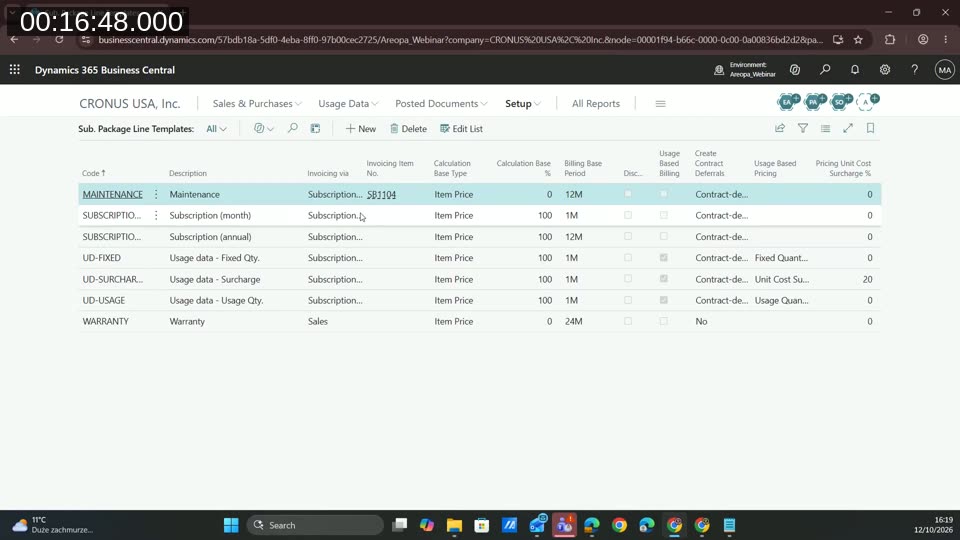Toggle Usage Based Billing for WARRANTY row
This screenshot has height=540, width=960.
click(x=664, y=321)
